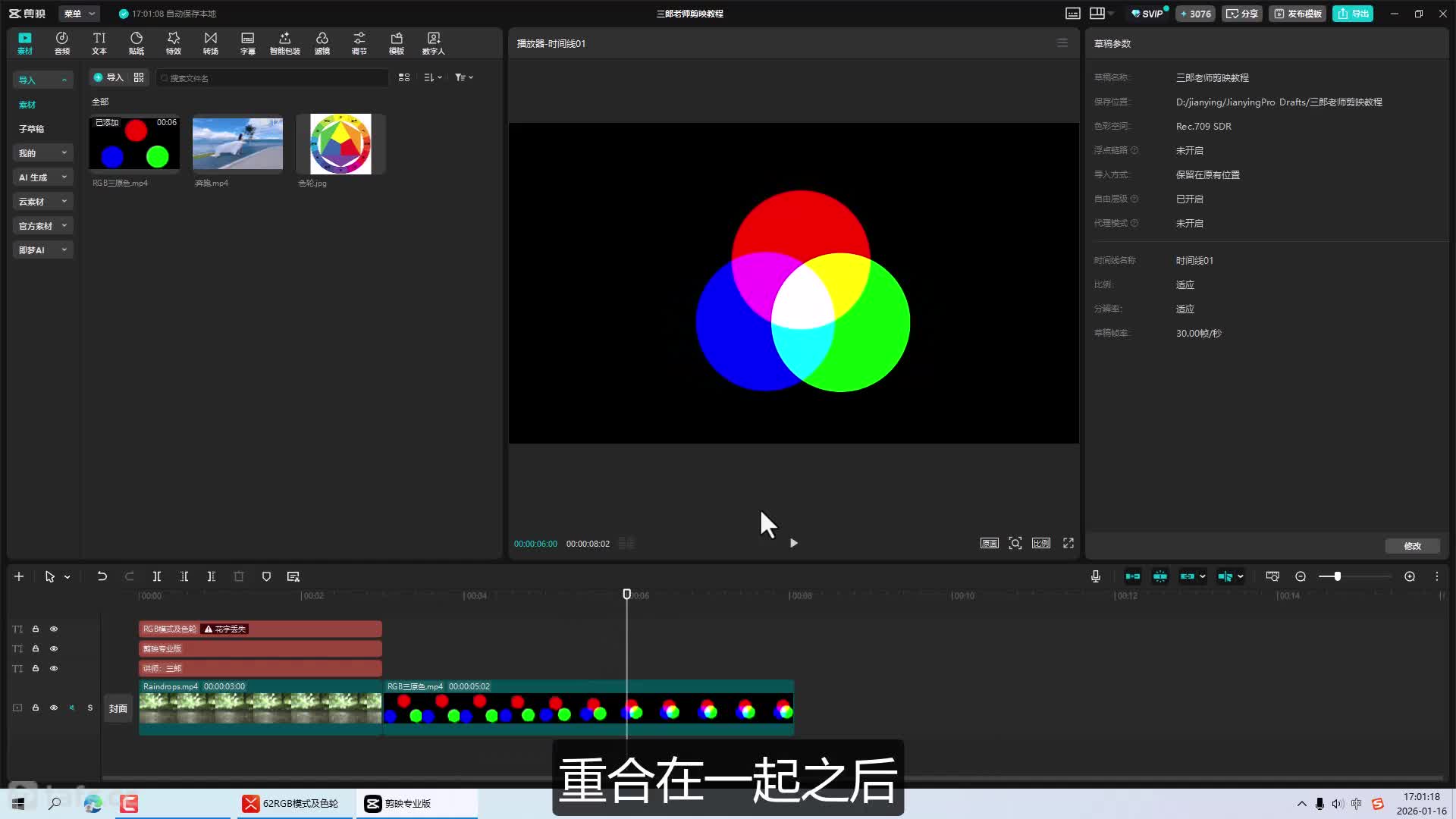1456x819 pixels.
Task: Open the 转场 transitions panel
Action: click(x=211, y=43)
